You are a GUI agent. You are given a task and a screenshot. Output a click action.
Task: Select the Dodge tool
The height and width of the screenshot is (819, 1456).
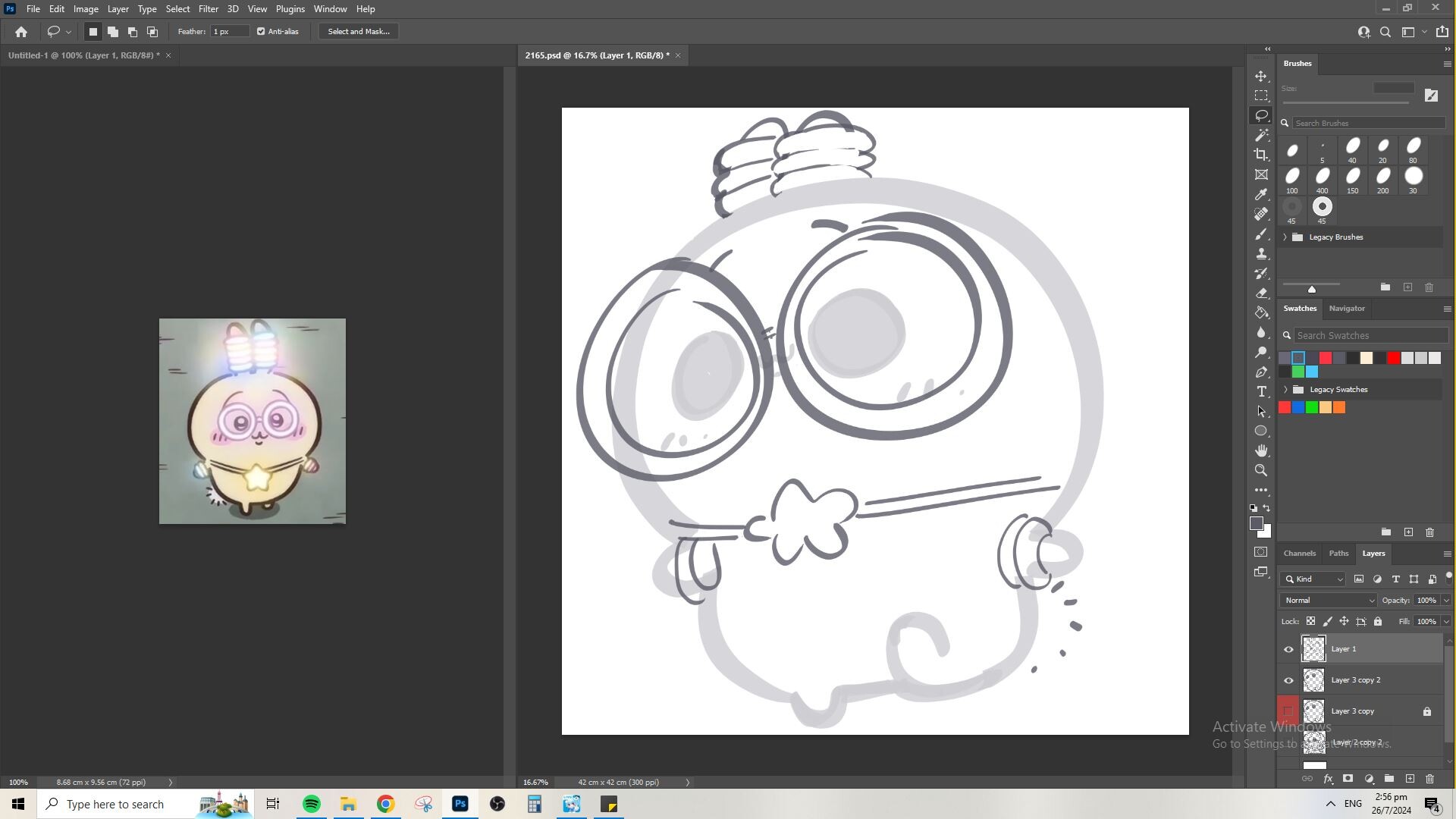click(x=1261, y=353)
